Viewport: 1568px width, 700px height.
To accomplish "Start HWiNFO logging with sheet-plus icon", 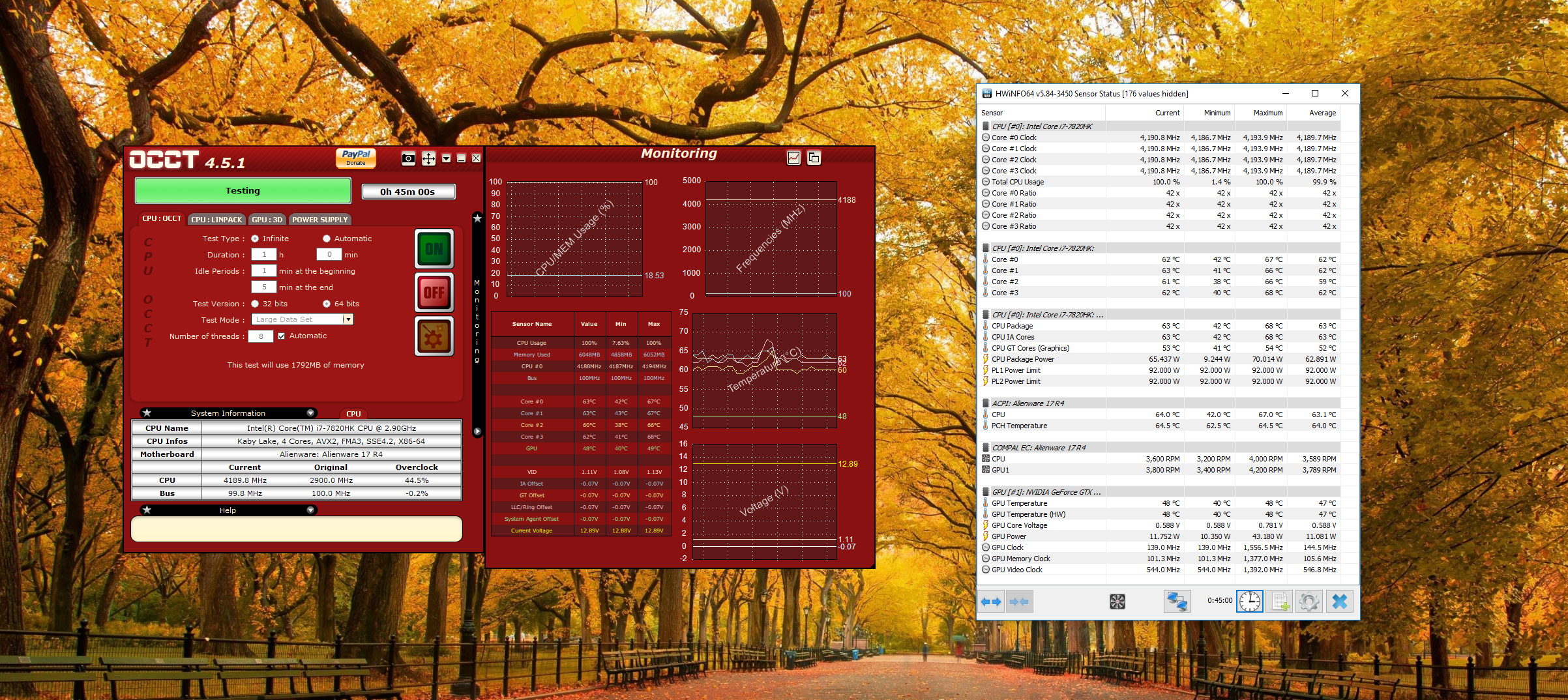I will point(1279,602).
